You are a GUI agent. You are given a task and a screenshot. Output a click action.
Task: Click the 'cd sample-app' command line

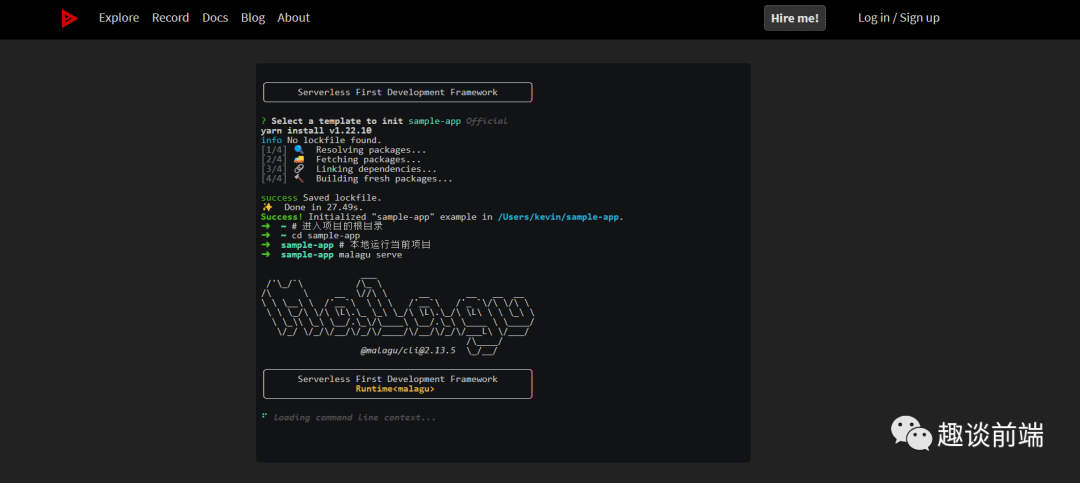311,236
